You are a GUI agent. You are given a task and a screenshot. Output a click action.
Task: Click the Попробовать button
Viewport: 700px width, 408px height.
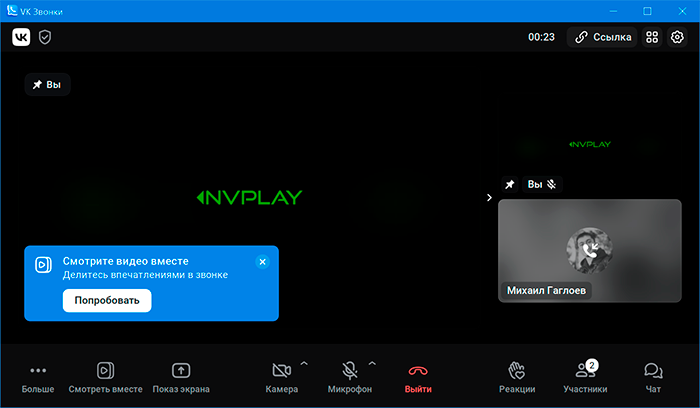[107, 300]
